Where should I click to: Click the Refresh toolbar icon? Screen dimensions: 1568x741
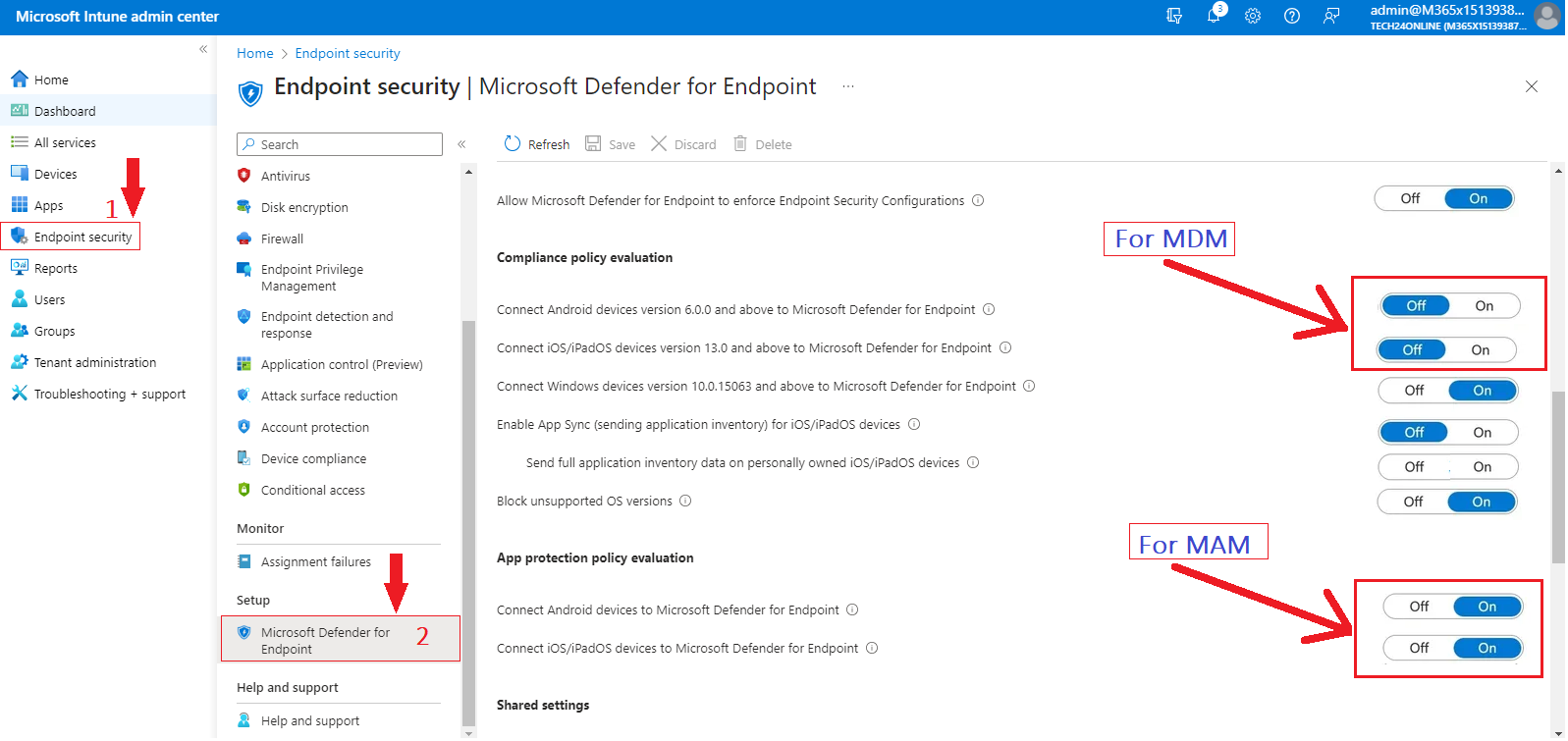(x=513, y=144)
